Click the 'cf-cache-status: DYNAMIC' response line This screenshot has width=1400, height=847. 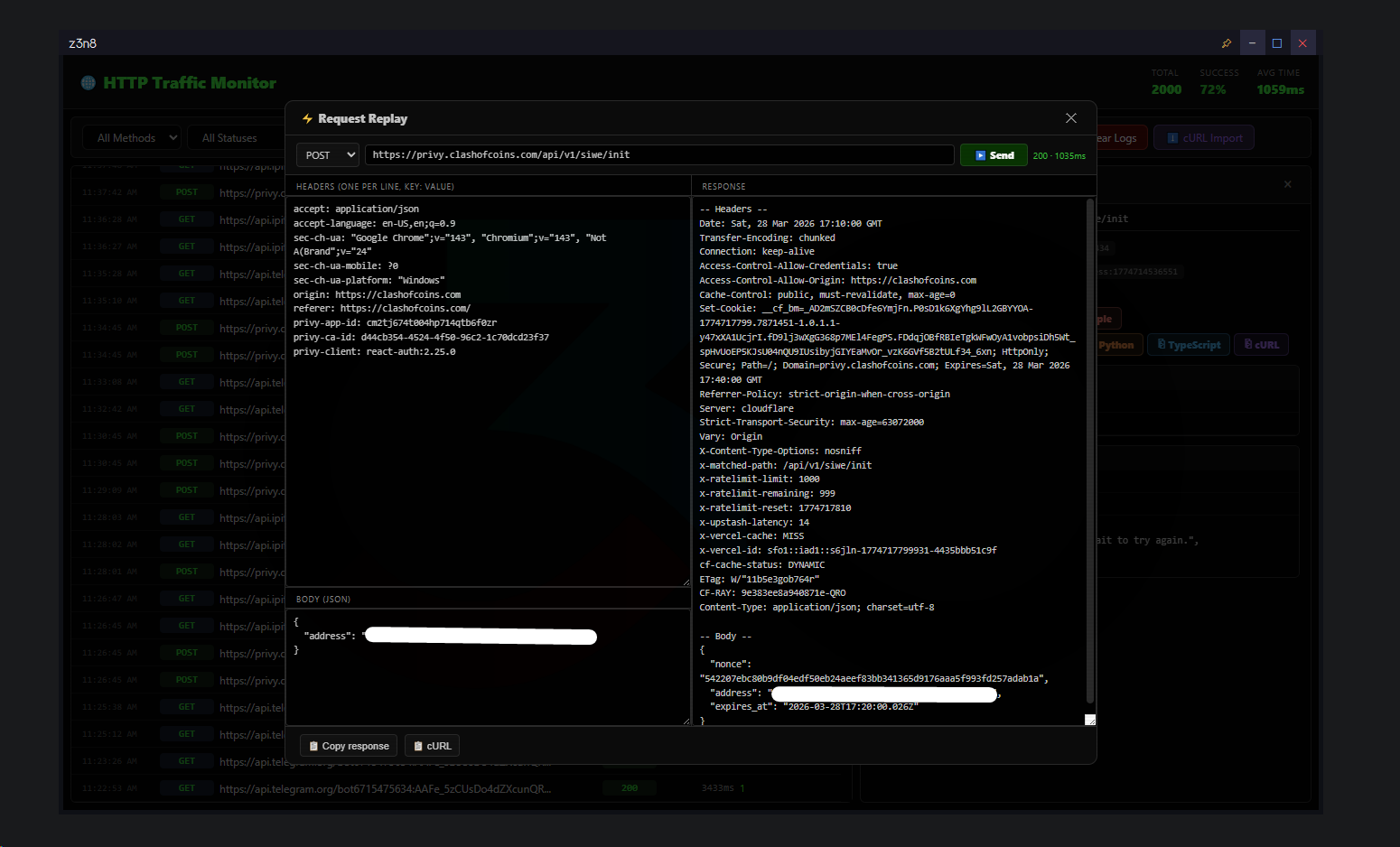pyautogui.click(x=761, y=565)
